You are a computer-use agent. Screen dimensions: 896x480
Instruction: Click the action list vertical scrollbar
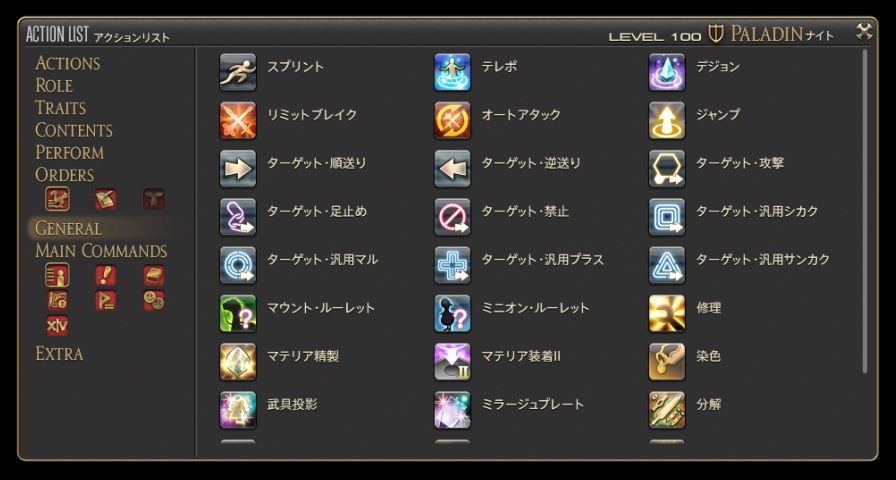[865, 211]
